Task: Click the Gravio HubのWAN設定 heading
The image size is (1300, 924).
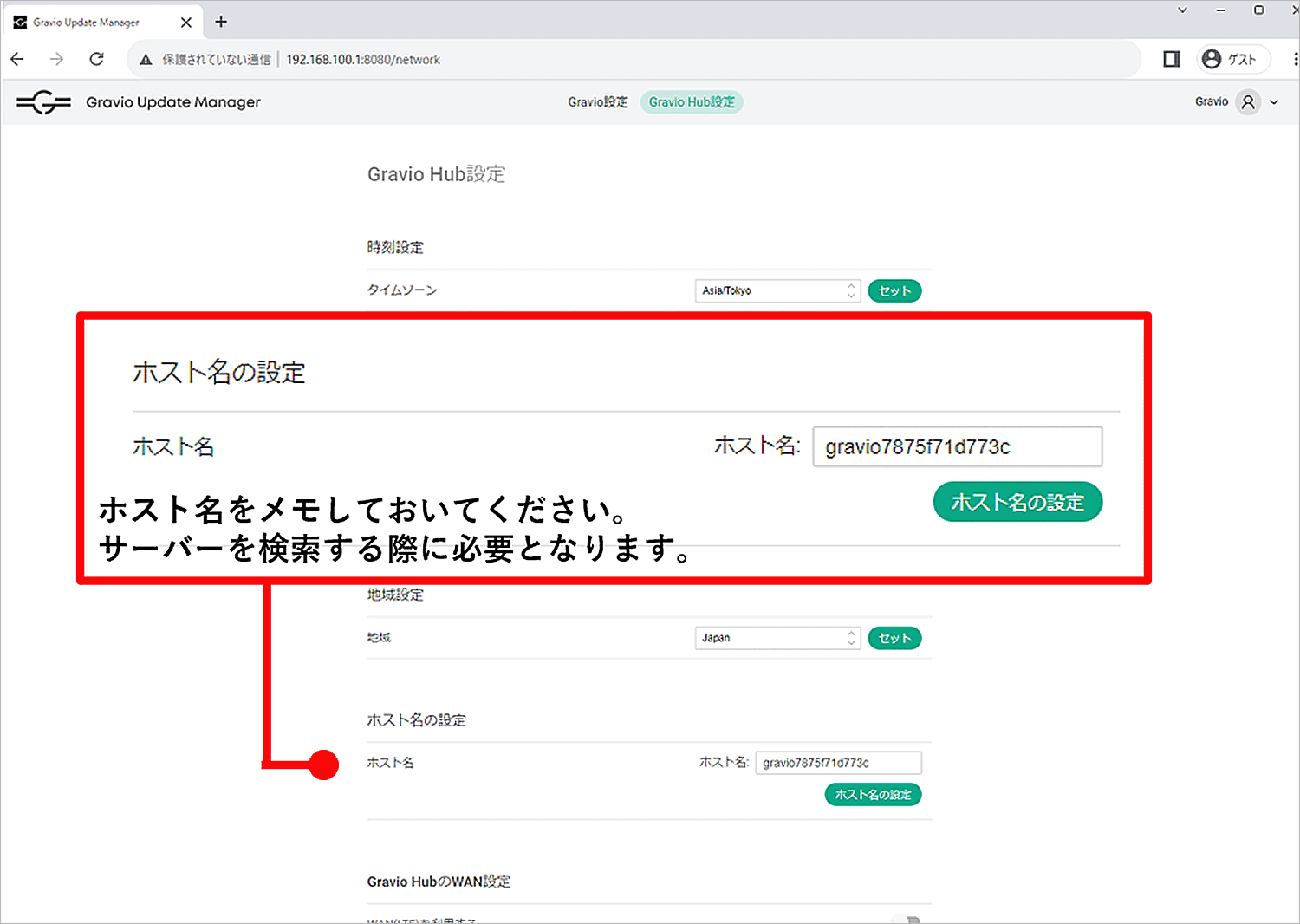Action: pos(439,882)
